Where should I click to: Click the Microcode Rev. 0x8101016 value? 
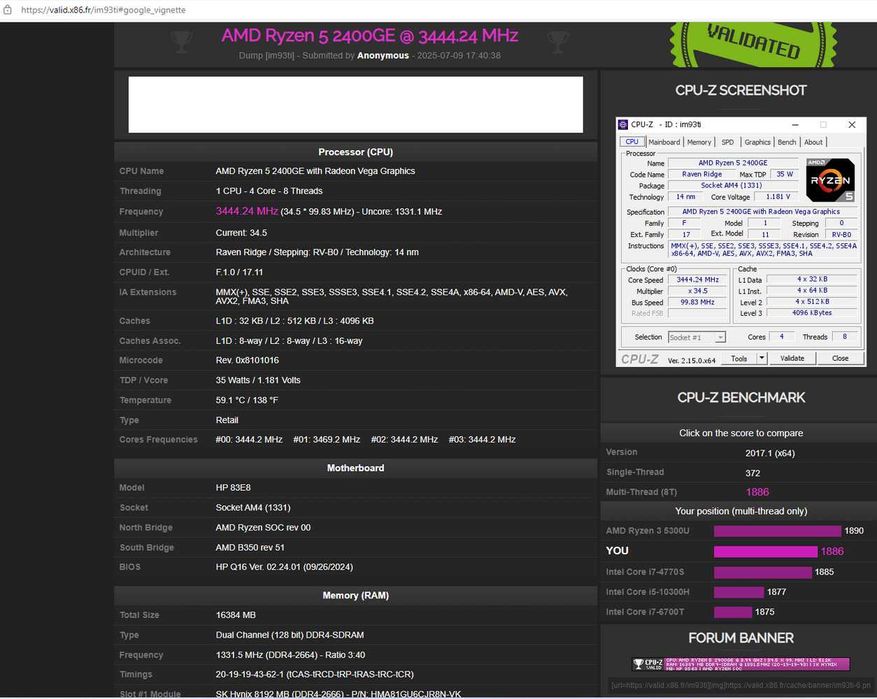pyautogui.click(x=247, y=360)
